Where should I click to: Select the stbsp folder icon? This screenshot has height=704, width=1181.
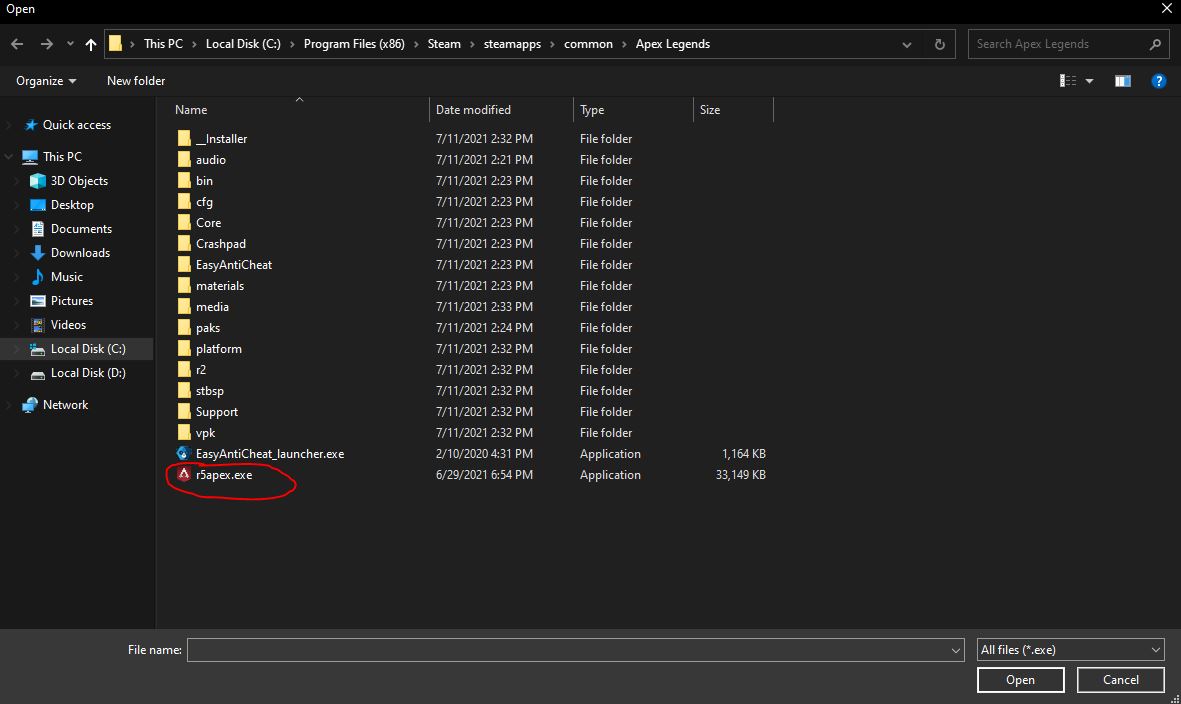point(184,391)
